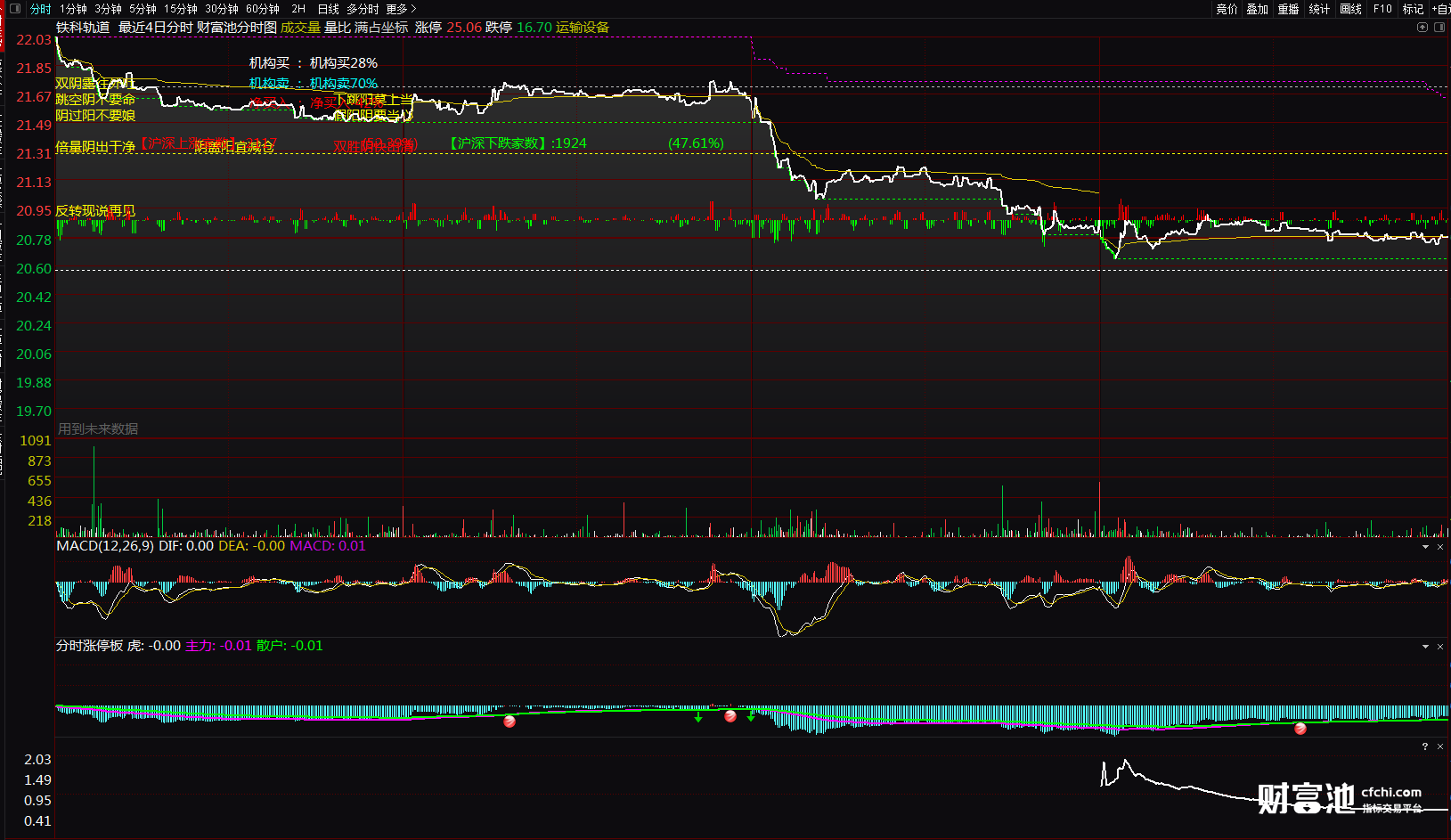Click the stock name 铁科轨道

coord(83,28)
